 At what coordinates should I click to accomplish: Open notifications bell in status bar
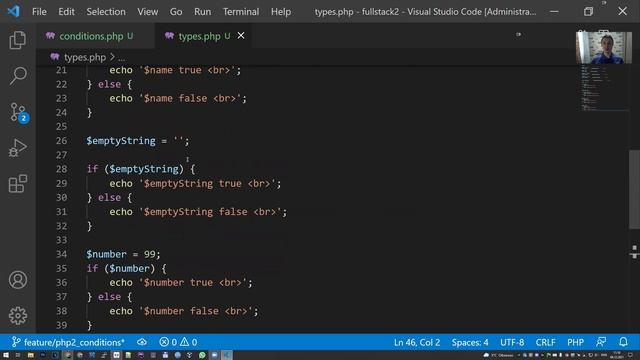pyautogui.click(x=623, y=342)
